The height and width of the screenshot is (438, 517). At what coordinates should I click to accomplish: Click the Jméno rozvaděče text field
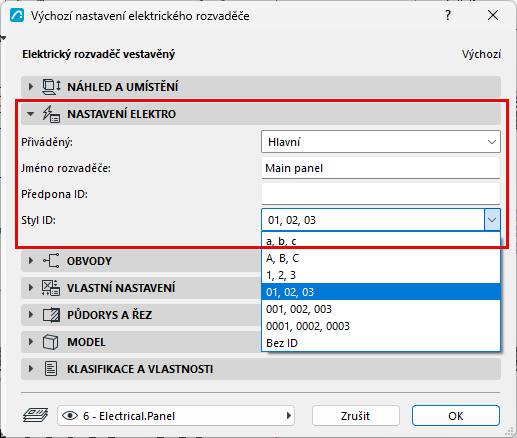(381, 168)
